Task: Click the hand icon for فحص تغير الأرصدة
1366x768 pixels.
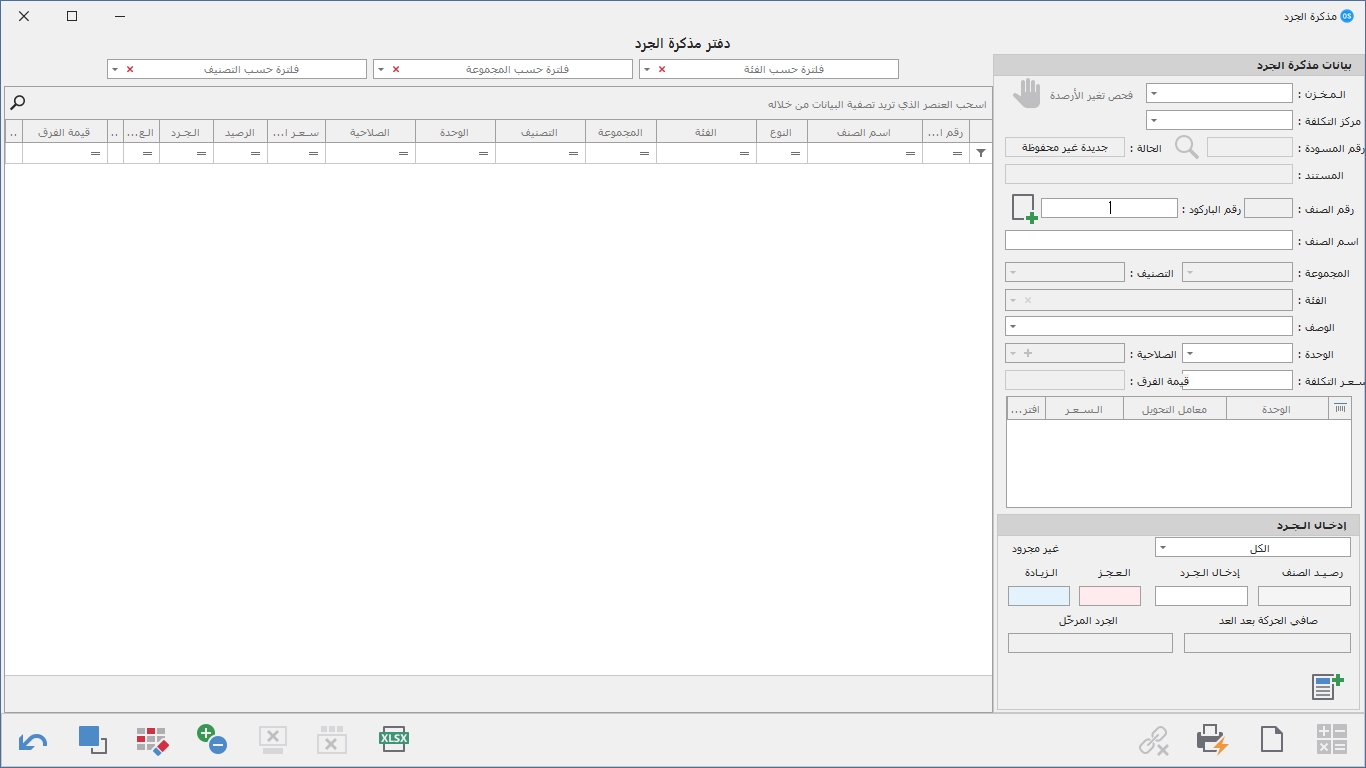Action: coord(1027,94)
